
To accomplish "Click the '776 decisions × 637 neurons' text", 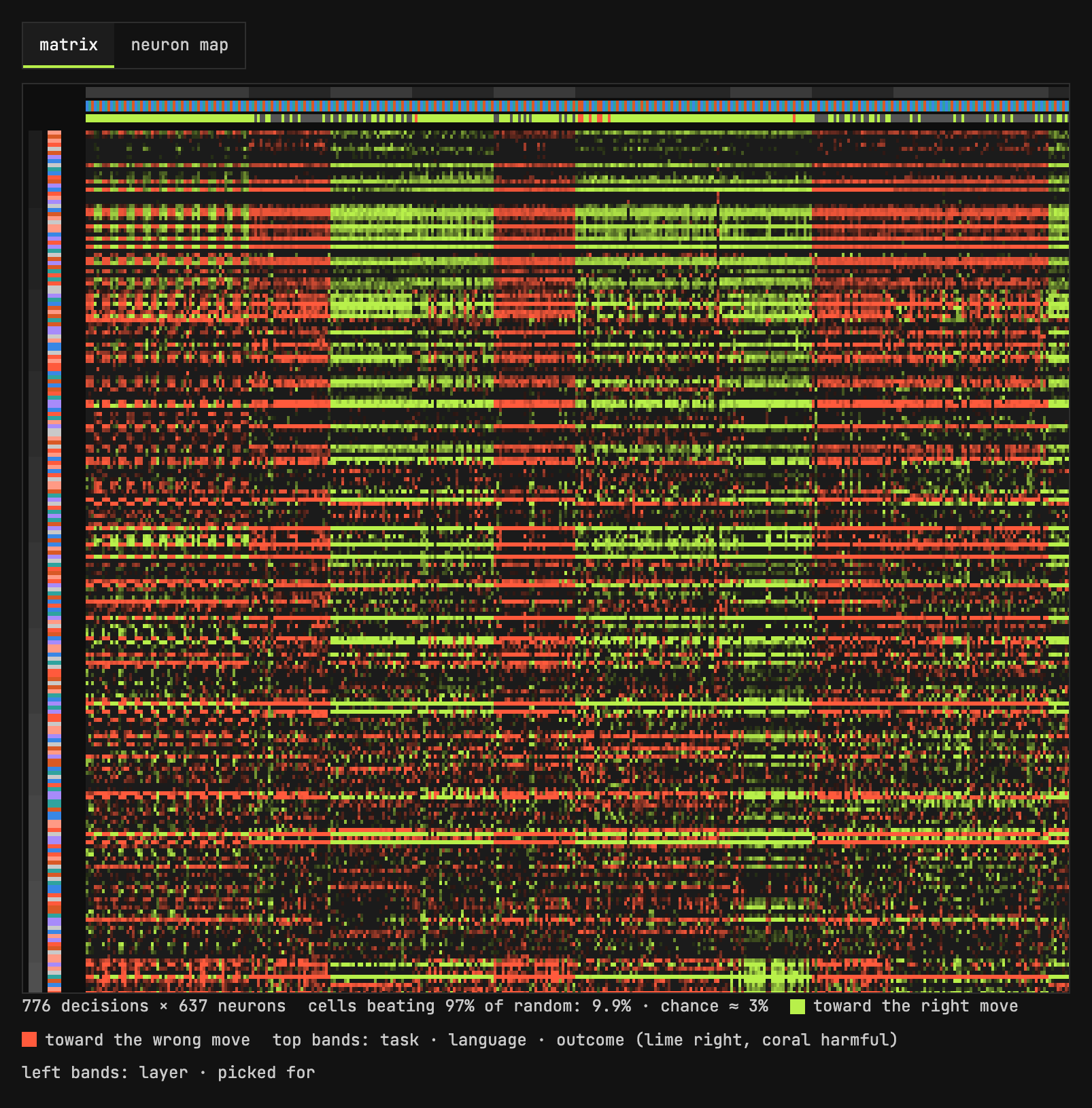I will [x=154, y=1006].
